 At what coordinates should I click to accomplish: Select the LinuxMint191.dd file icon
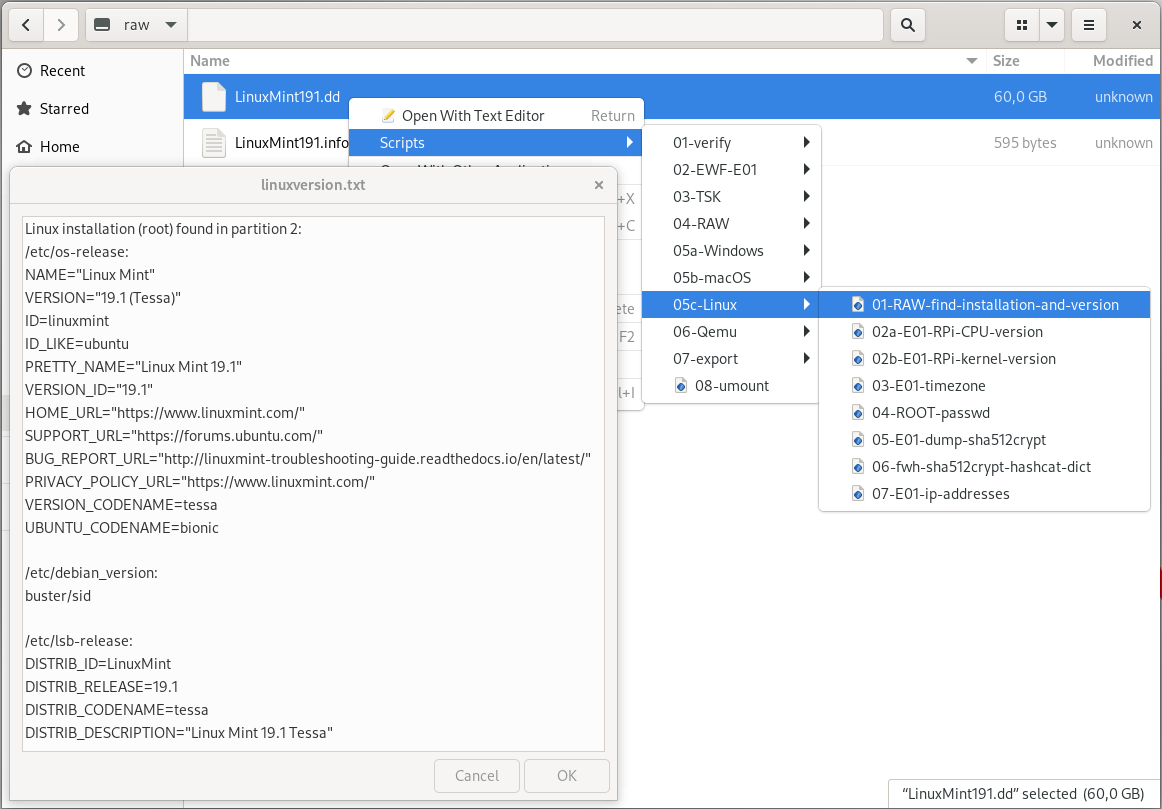(x=214, y=96)
